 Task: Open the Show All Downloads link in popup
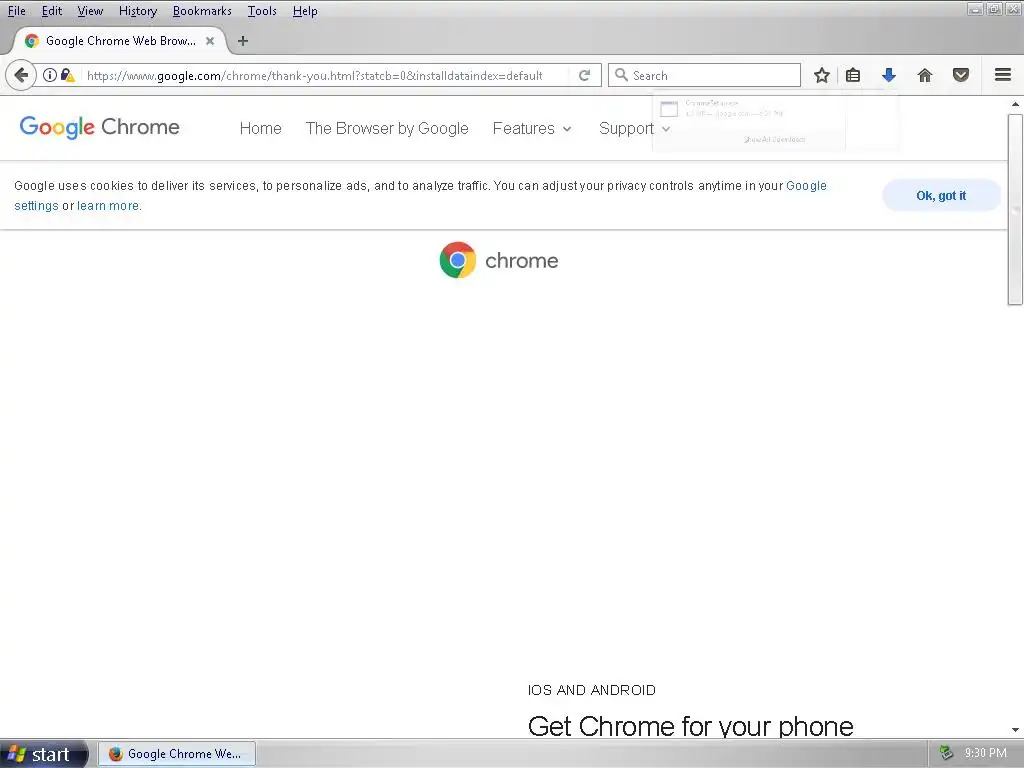(775, 139)
